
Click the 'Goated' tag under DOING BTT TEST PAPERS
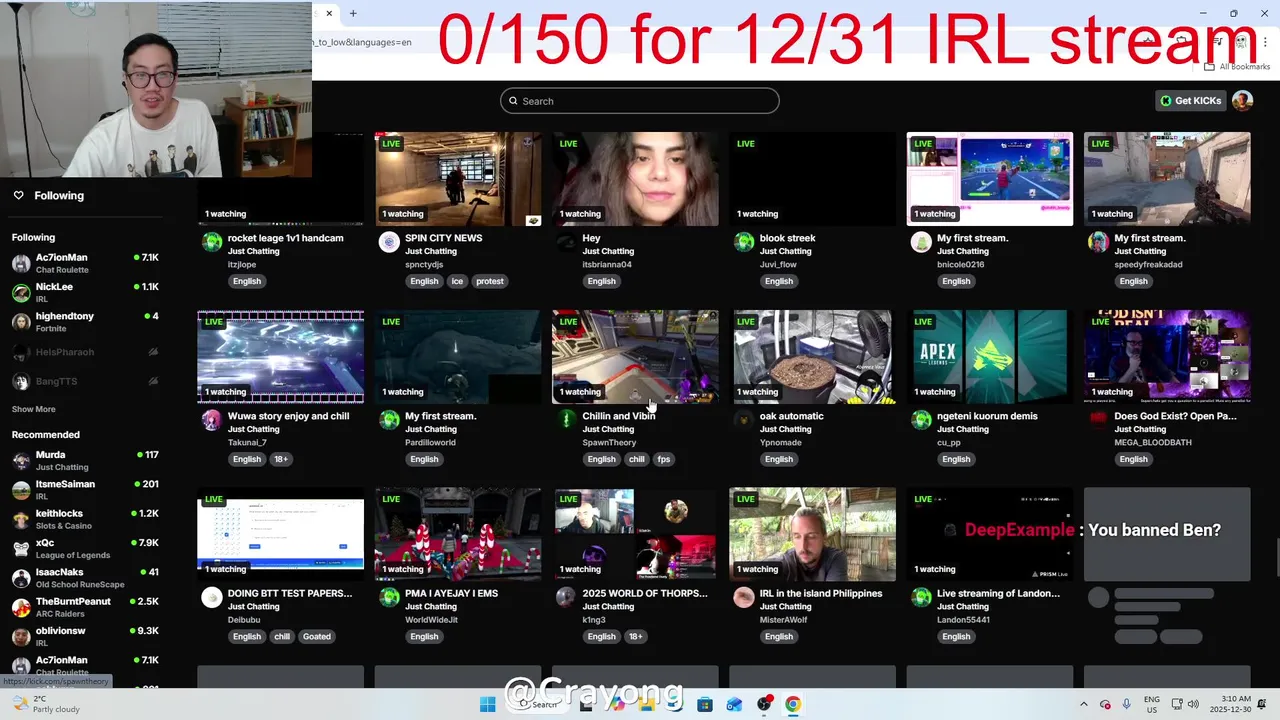point(316,636)
